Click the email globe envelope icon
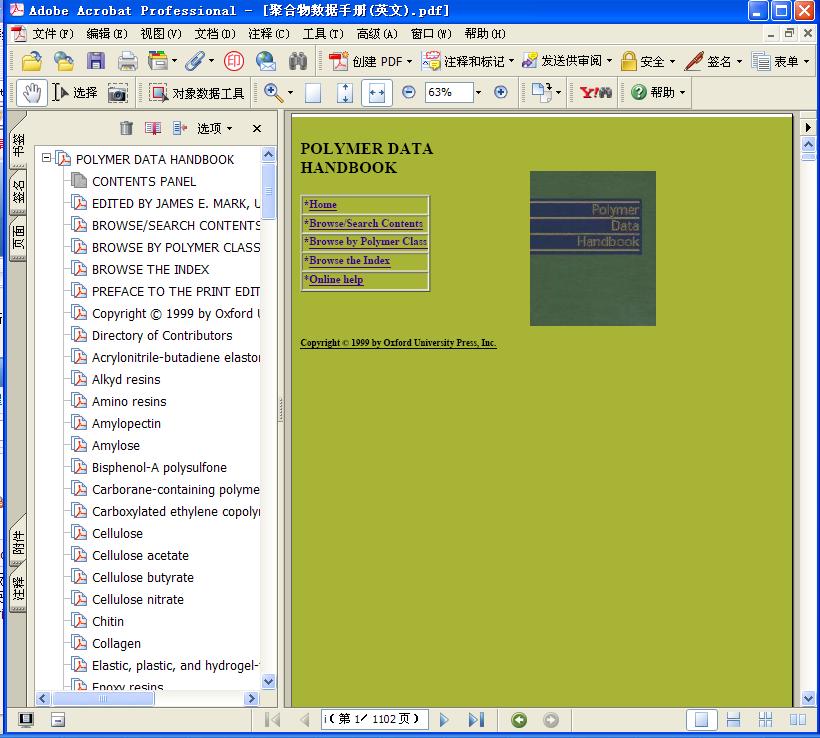Viewport: 820px width, 738px height. 266,62
